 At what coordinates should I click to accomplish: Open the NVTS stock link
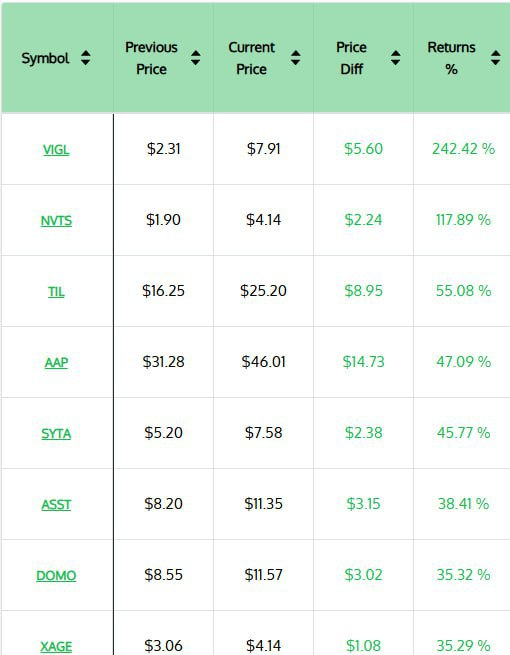point(56,221)
